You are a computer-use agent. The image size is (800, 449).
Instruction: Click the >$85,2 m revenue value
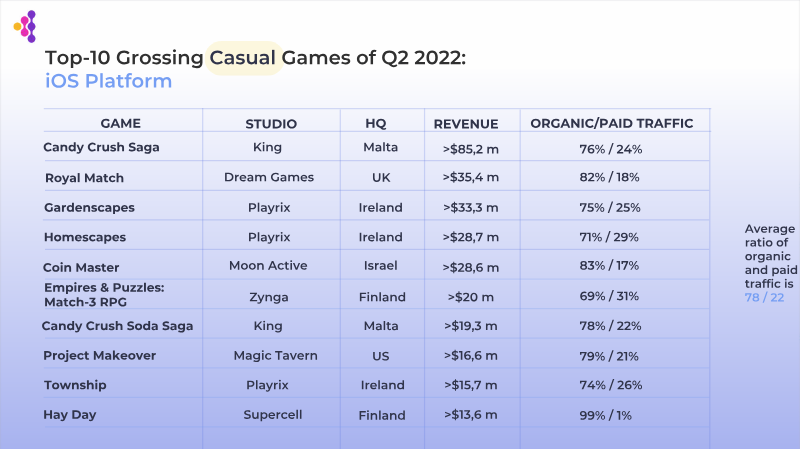pyautogui.click(x=469, y=149)
